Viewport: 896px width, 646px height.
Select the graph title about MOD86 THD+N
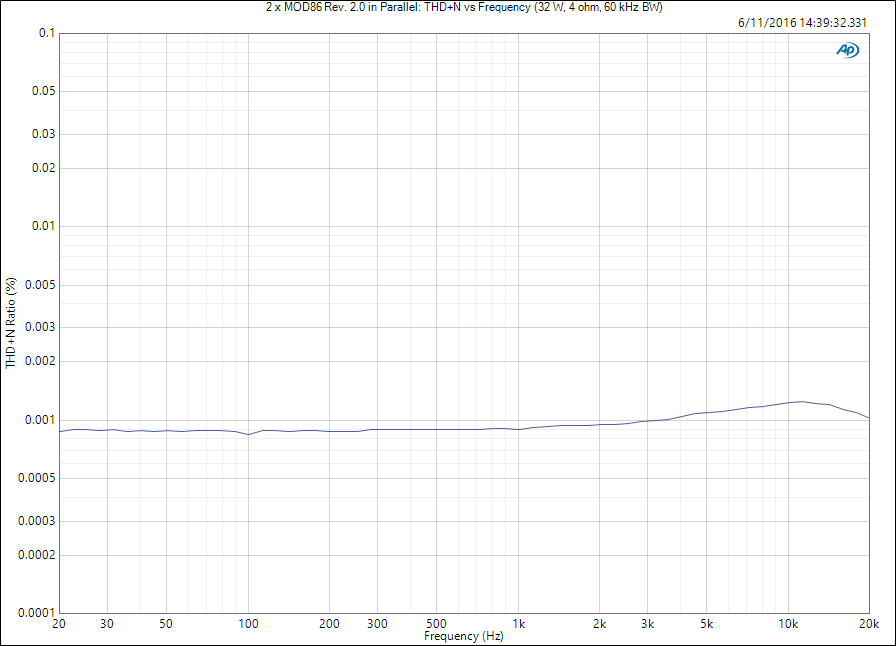(x=464, y=7)
